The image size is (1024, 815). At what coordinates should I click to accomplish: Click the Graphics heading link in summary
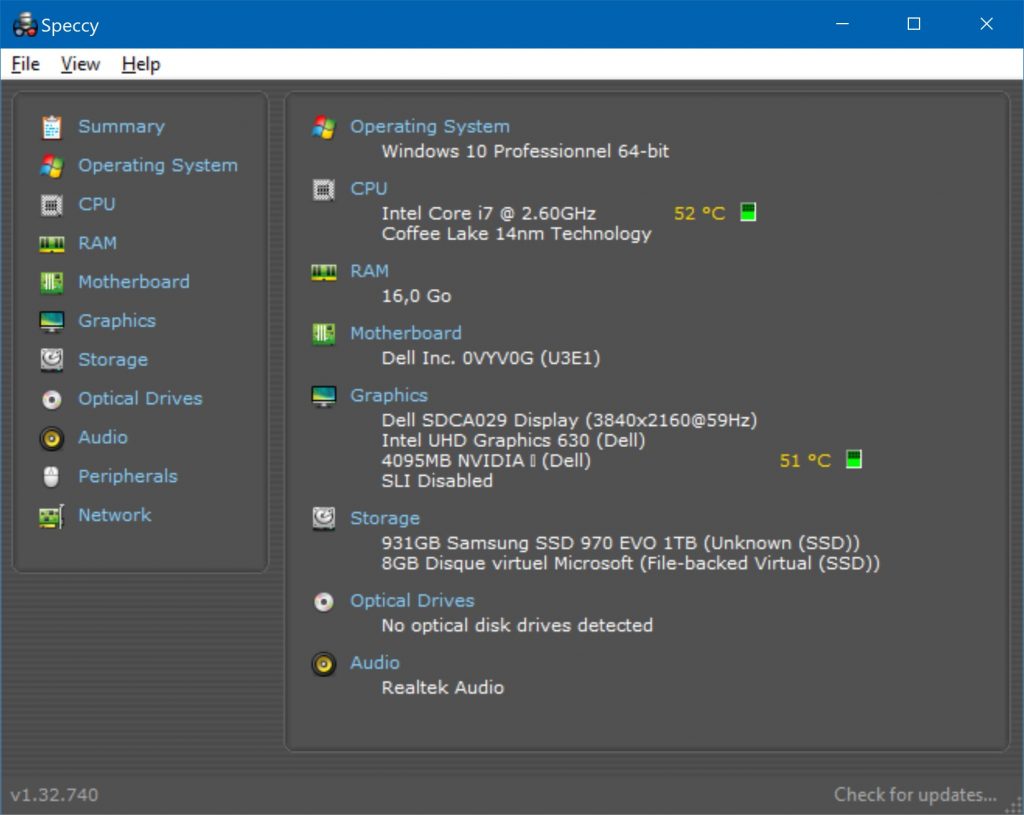389,396
